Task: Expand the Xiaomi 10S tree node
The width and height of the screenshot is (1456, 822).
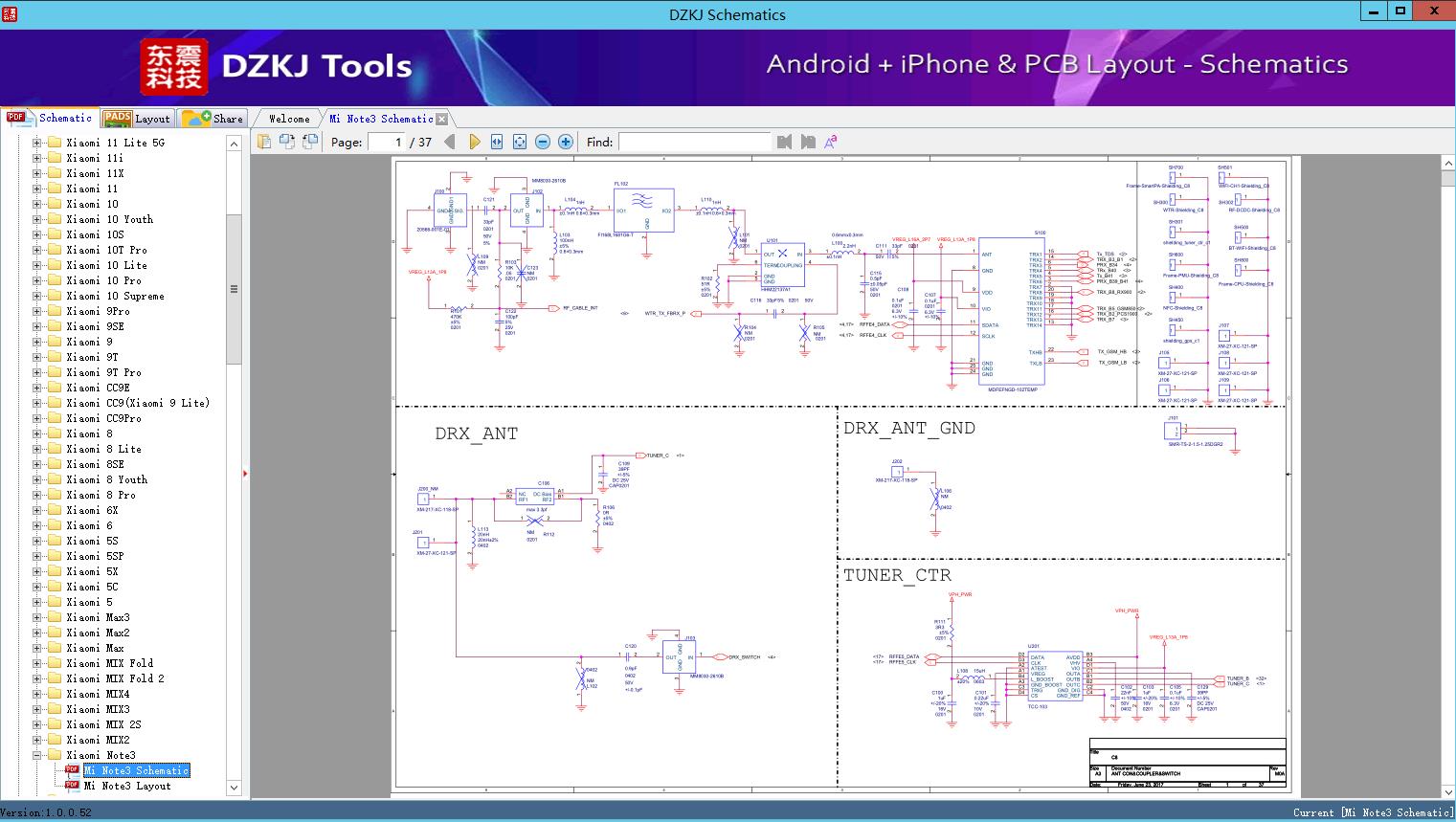Action: tap(37, 234)
